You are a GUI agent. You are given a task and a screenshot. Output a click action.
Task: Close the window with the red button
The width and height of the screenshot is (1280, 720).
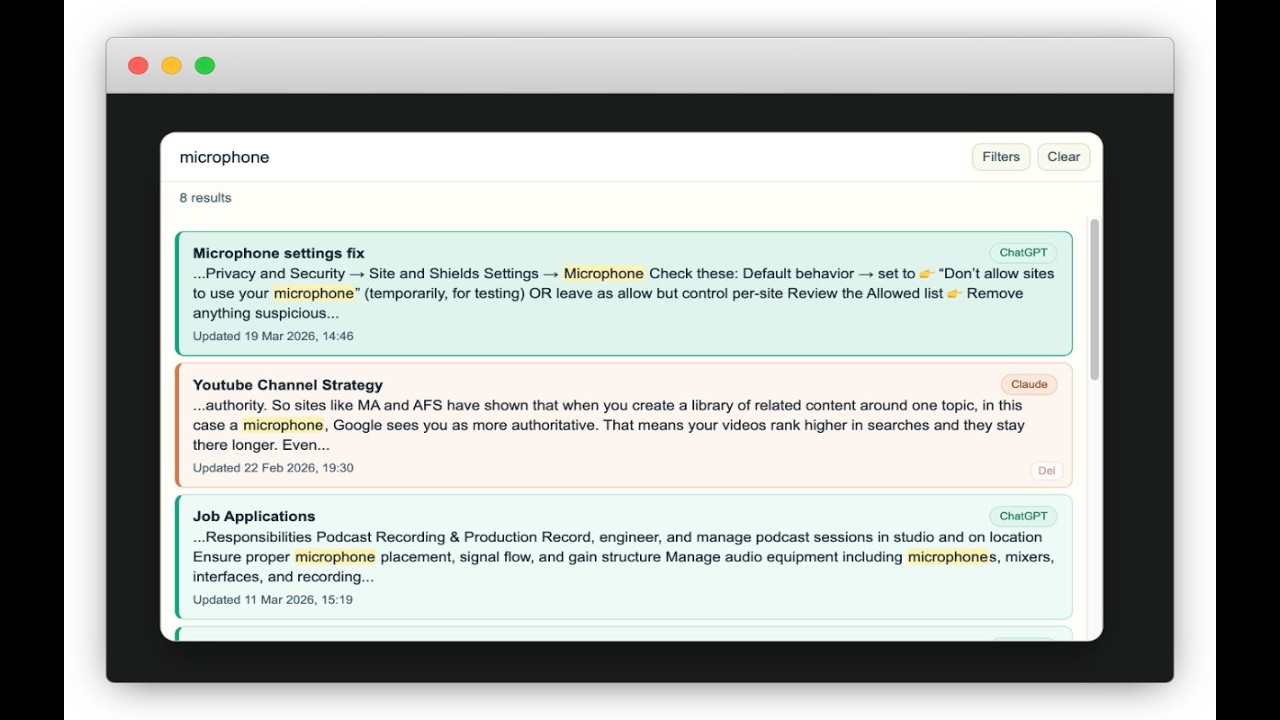(x=138, y=66)
